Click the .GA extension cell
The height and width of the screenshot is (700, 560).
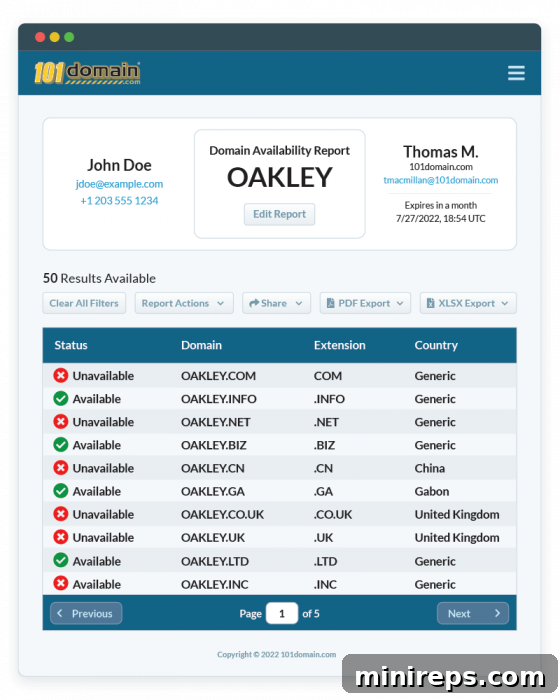point(323,492)
